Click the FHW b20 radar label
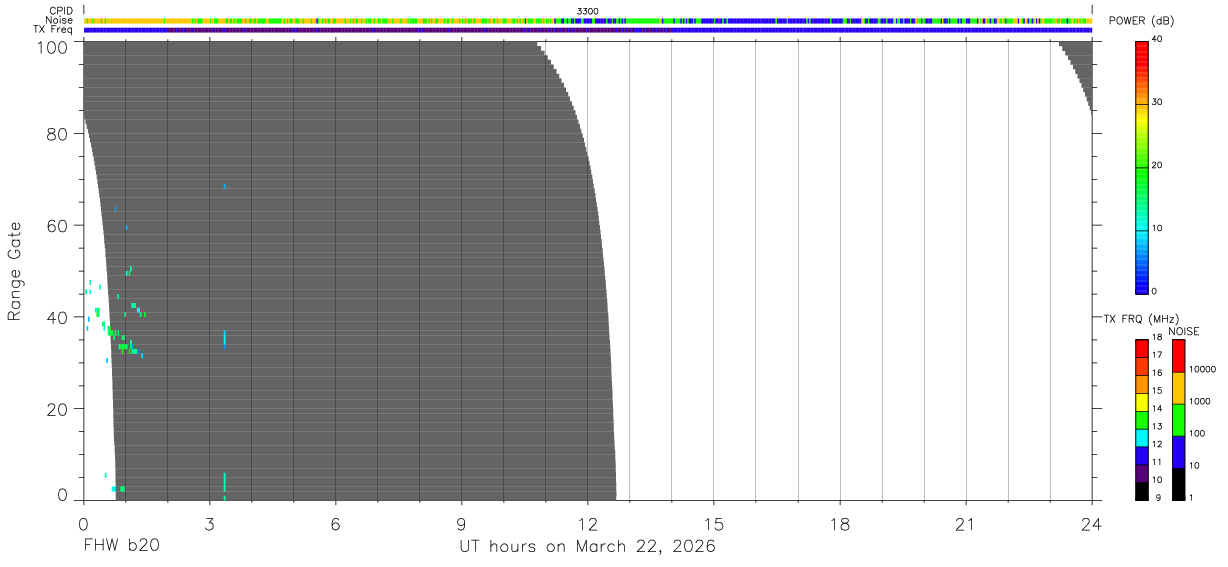 coord(121,546)
